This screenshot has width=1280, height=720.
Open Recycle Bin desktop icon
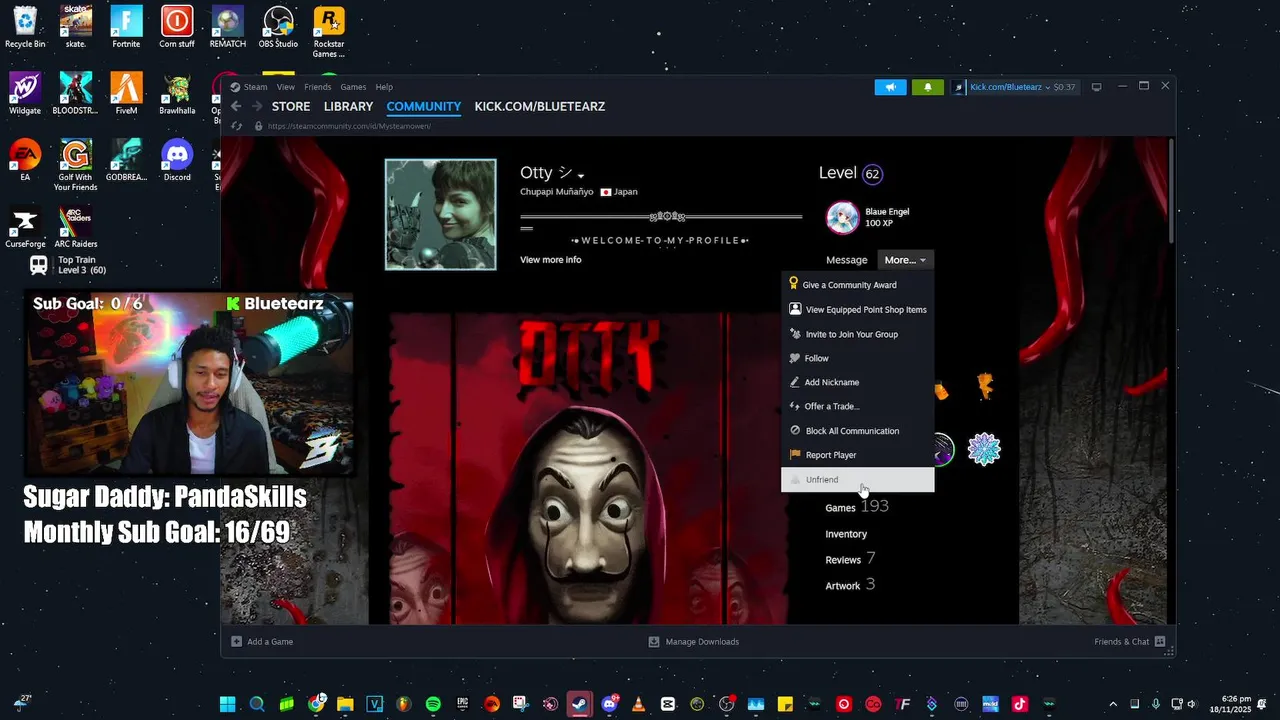[25, 27]
